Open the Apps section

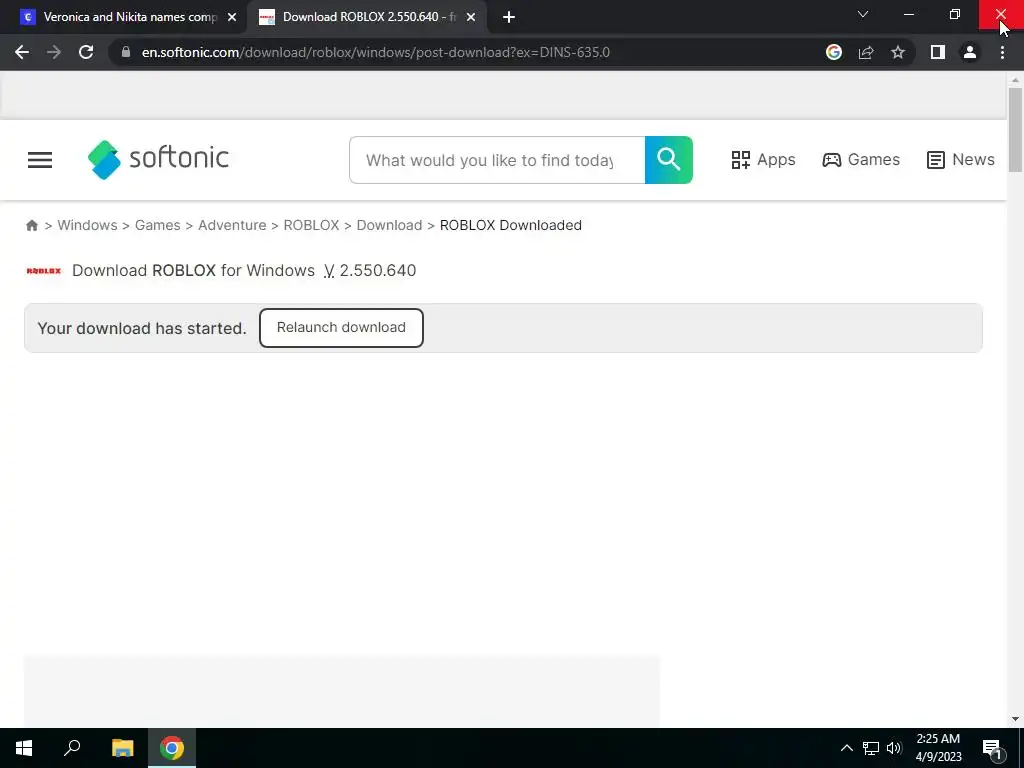pos(763,159)
